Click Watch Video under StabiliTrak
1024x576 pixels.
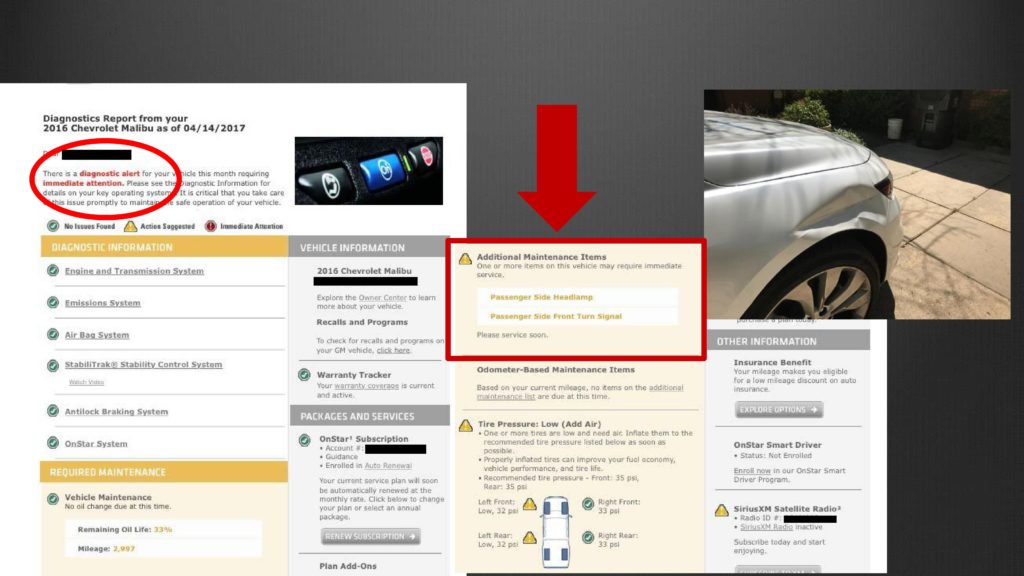[86, 382]
